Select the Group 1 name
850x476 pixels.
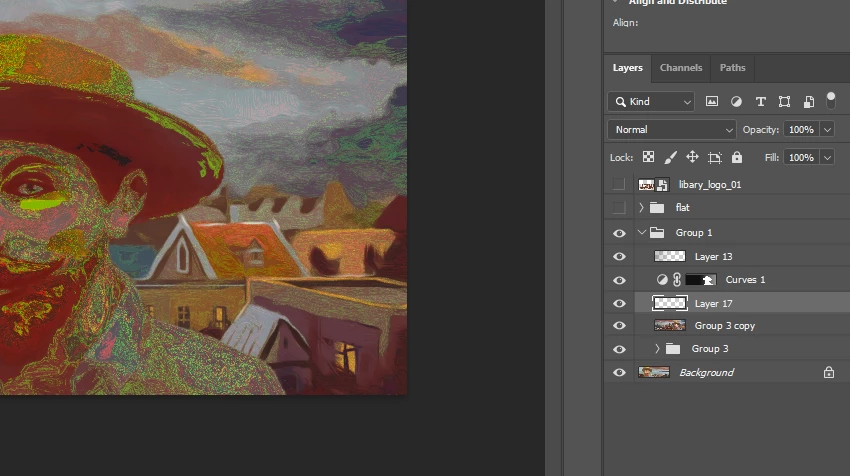pos(694,233)
